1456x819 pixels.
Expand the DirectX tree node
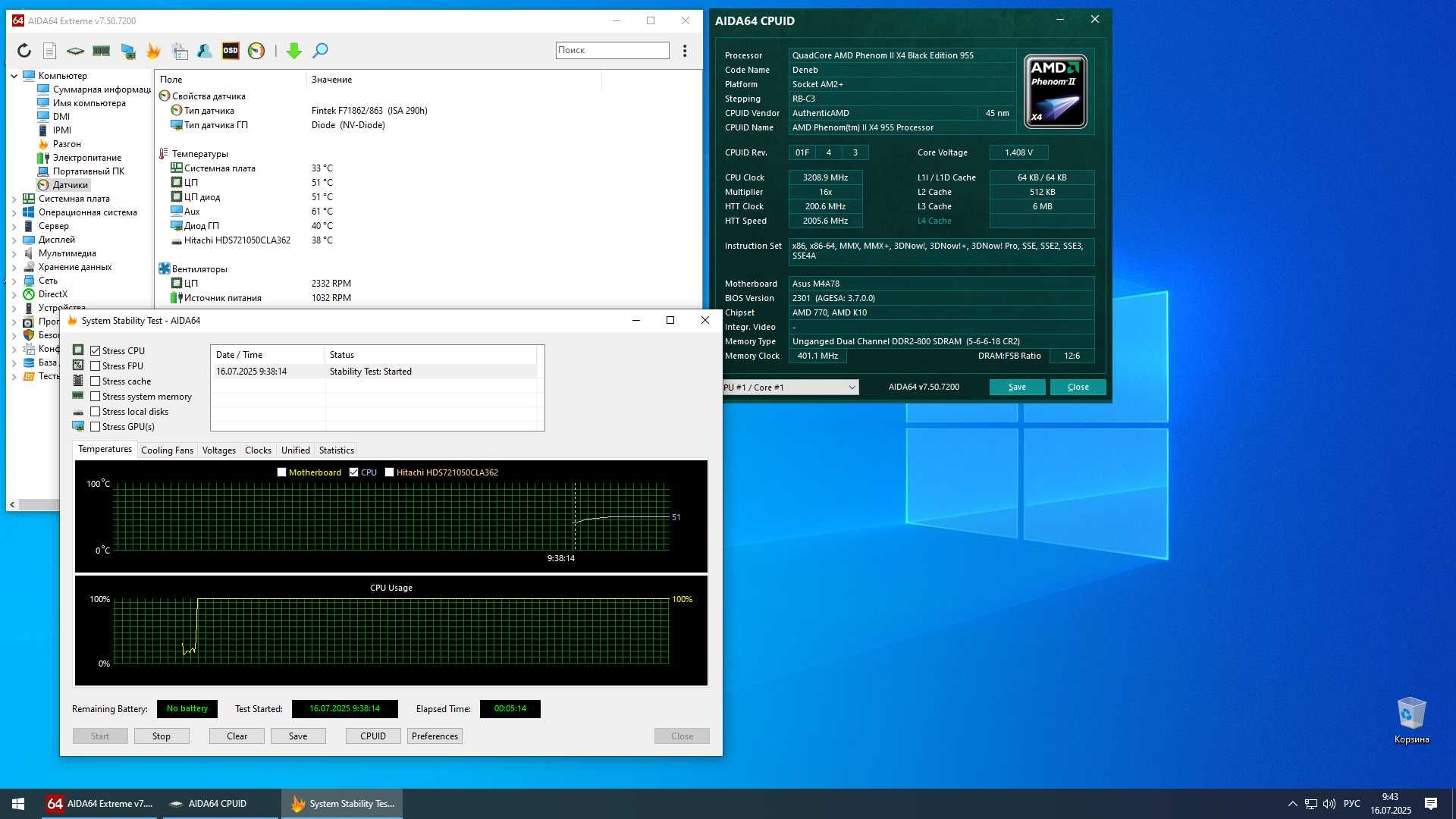coord(14,294)
